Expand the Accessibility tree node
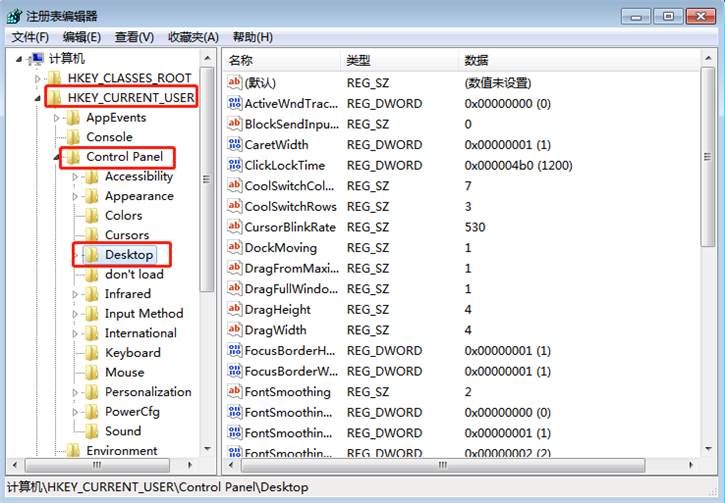This screenshot has width=725, height=503. [x=76, y=177]
